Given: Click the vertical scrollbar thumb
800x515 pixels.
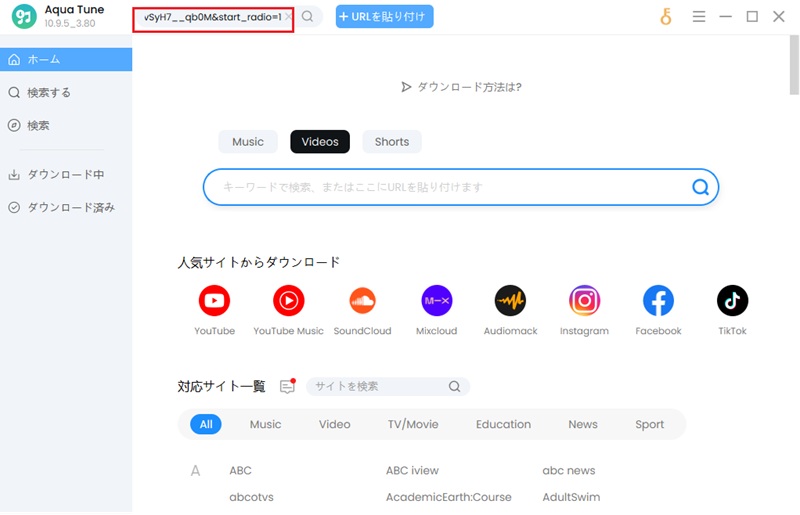Looking at the screenshot, I should (x=794, y=65).
